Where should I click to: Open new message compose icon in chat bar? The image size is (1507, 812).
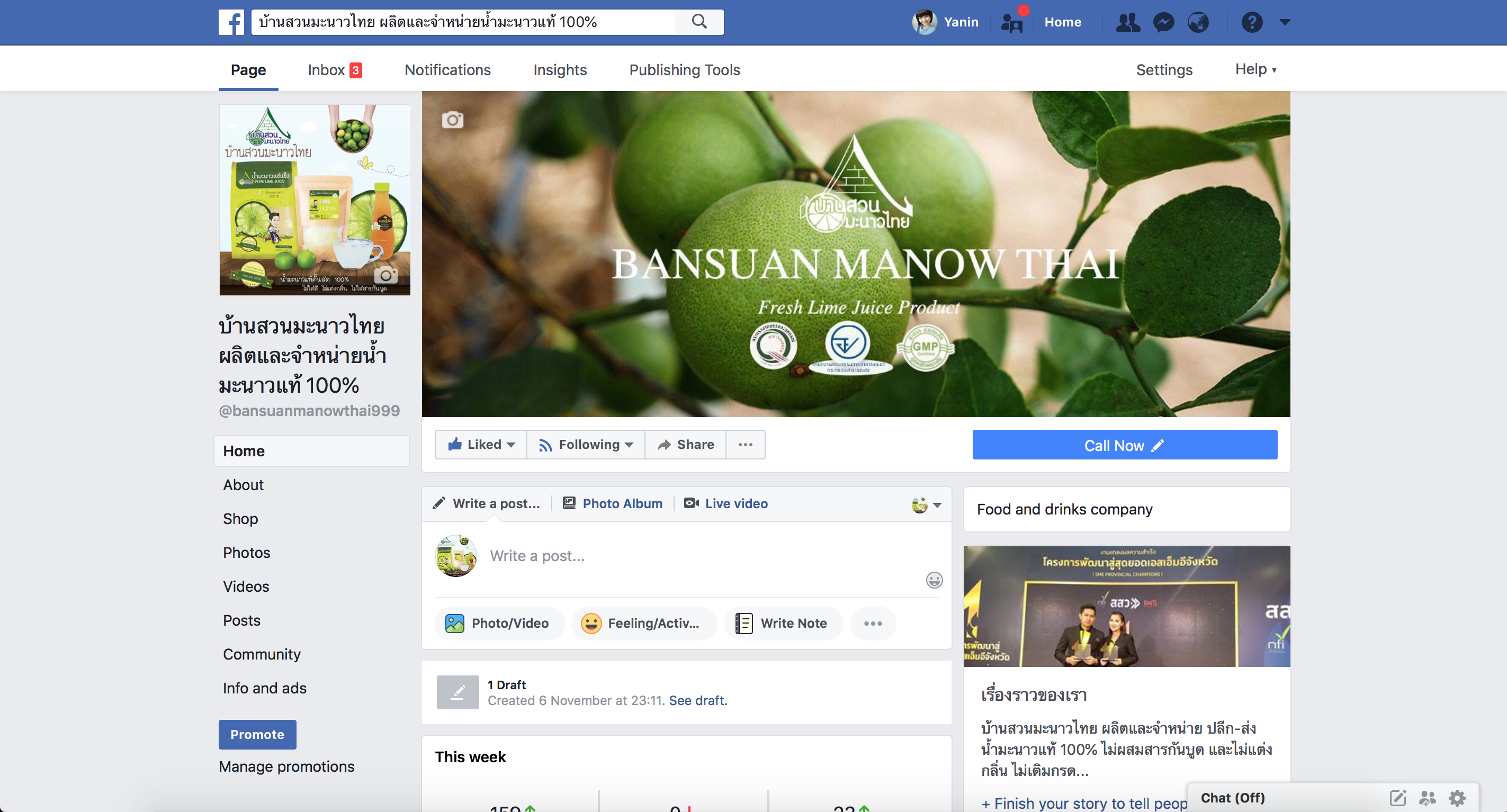(x=1397, y=797)
